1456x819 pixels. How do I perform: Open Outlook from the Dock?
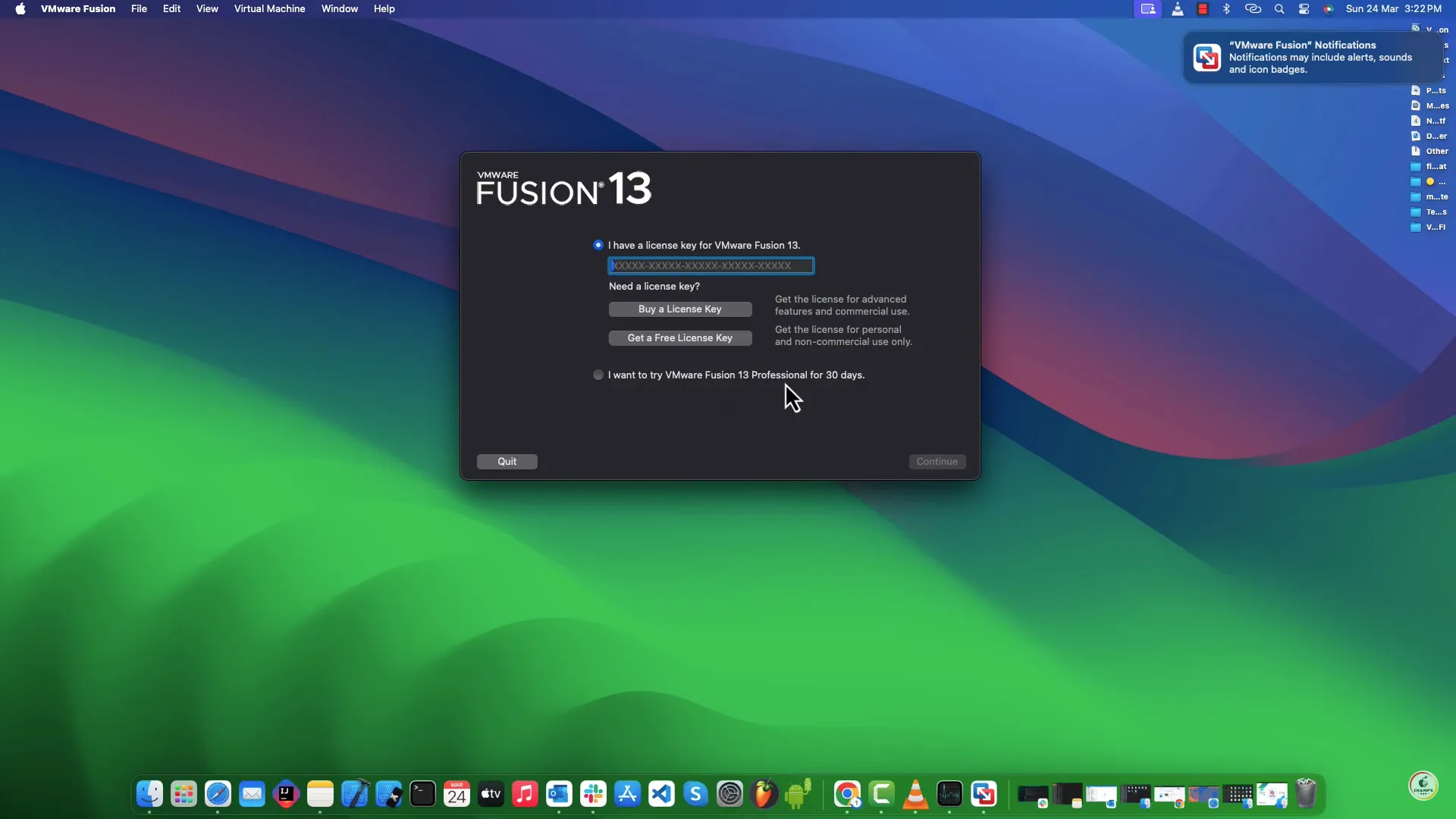tap(559, 794)
